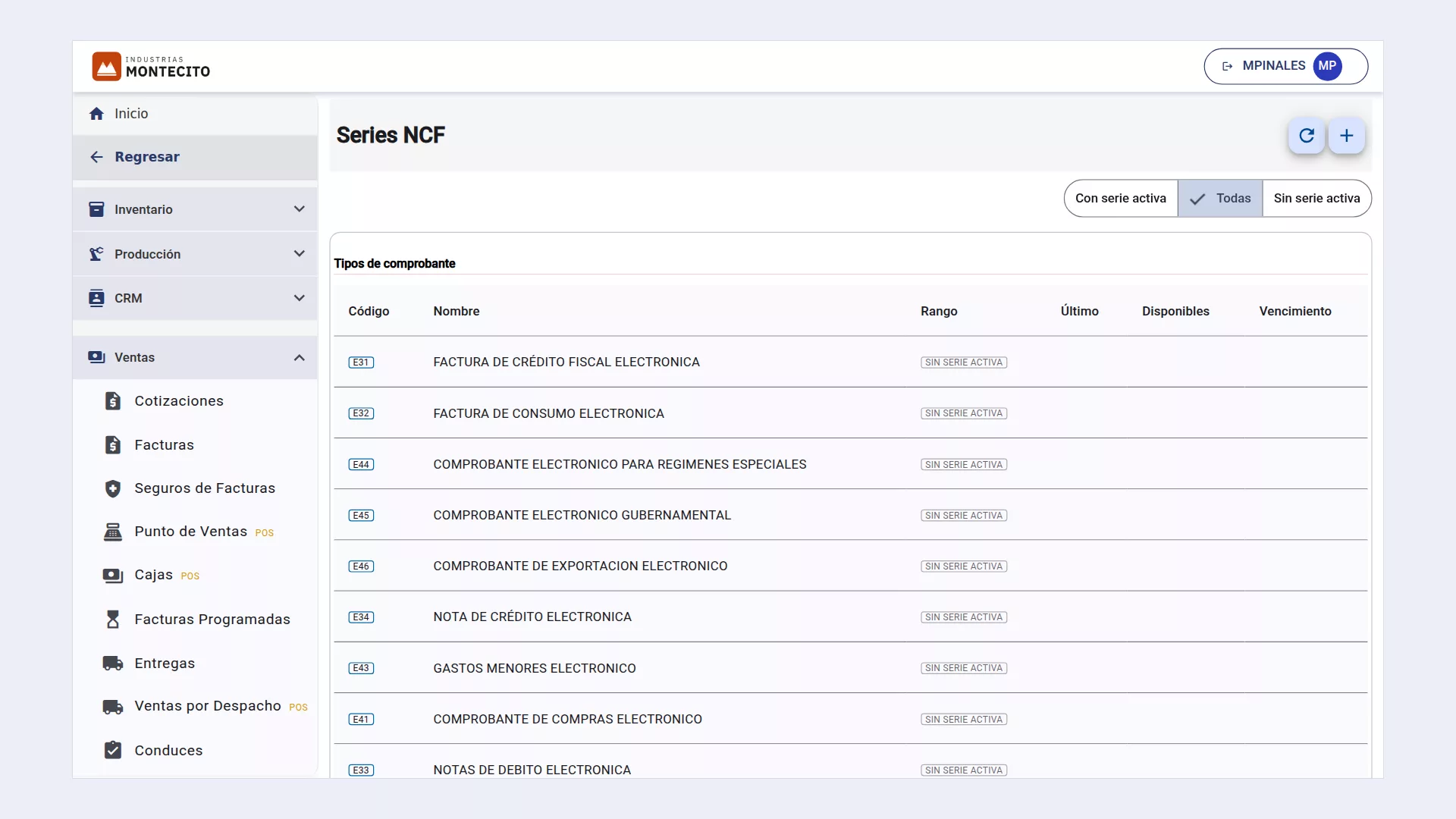Click the E41 code badge
The width and height of the screenshot is (1456, 819).
[x=361, y=720]
